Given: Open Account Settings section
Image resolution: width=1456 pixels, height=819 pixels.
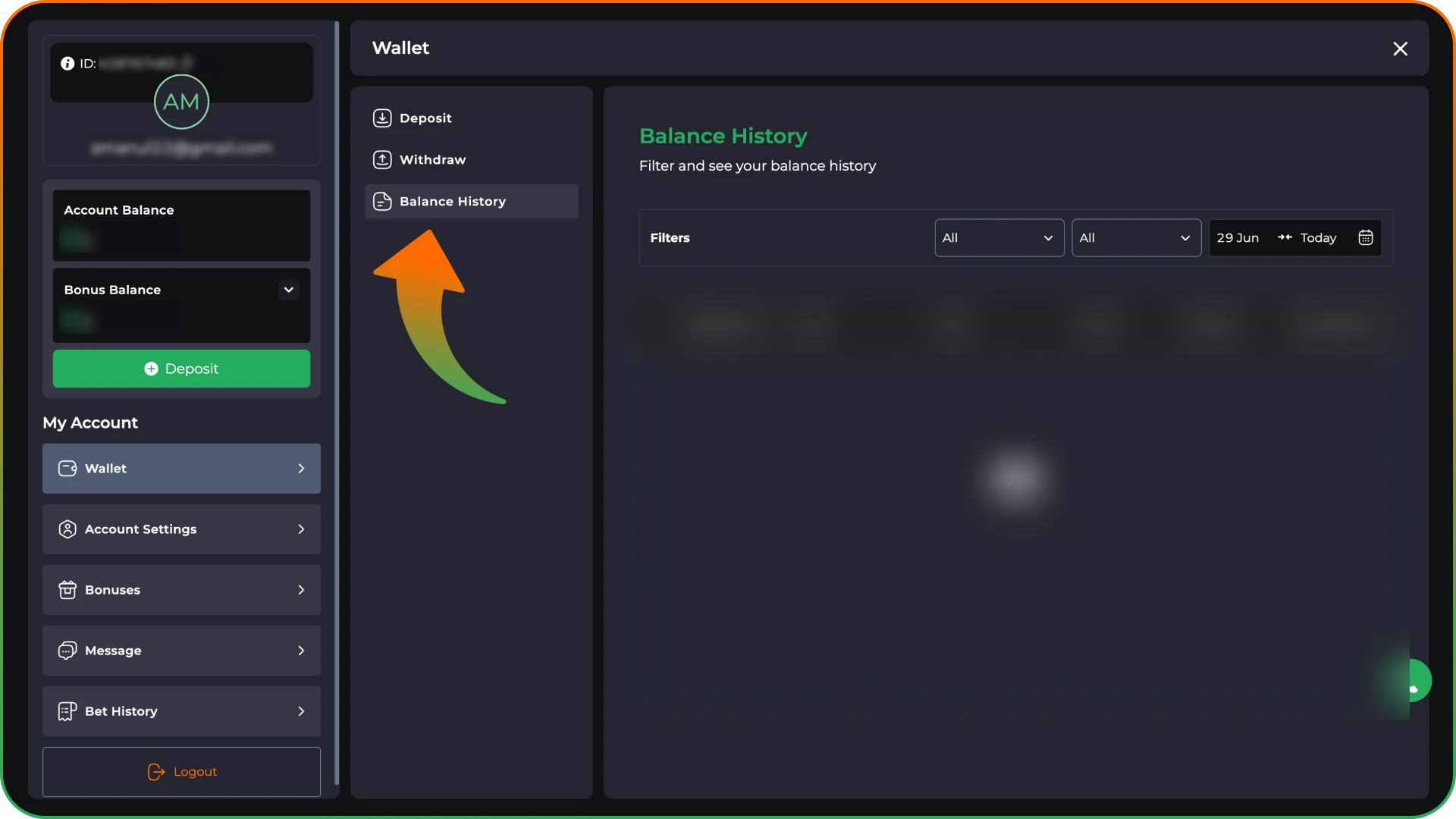Looking at the screenshot, I should 181,529.
